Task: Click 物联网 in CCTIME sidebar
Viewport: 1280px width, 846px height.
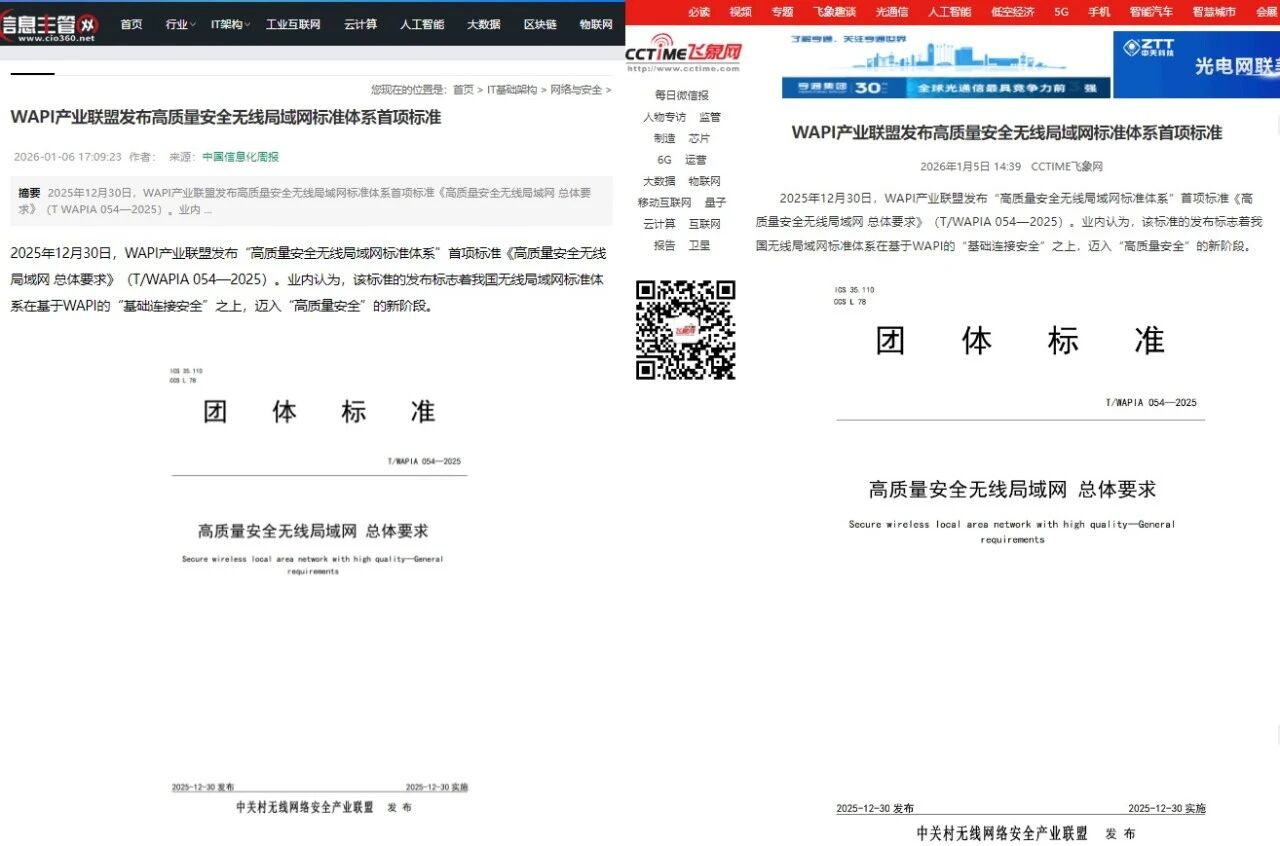Action: coord(704,181)
